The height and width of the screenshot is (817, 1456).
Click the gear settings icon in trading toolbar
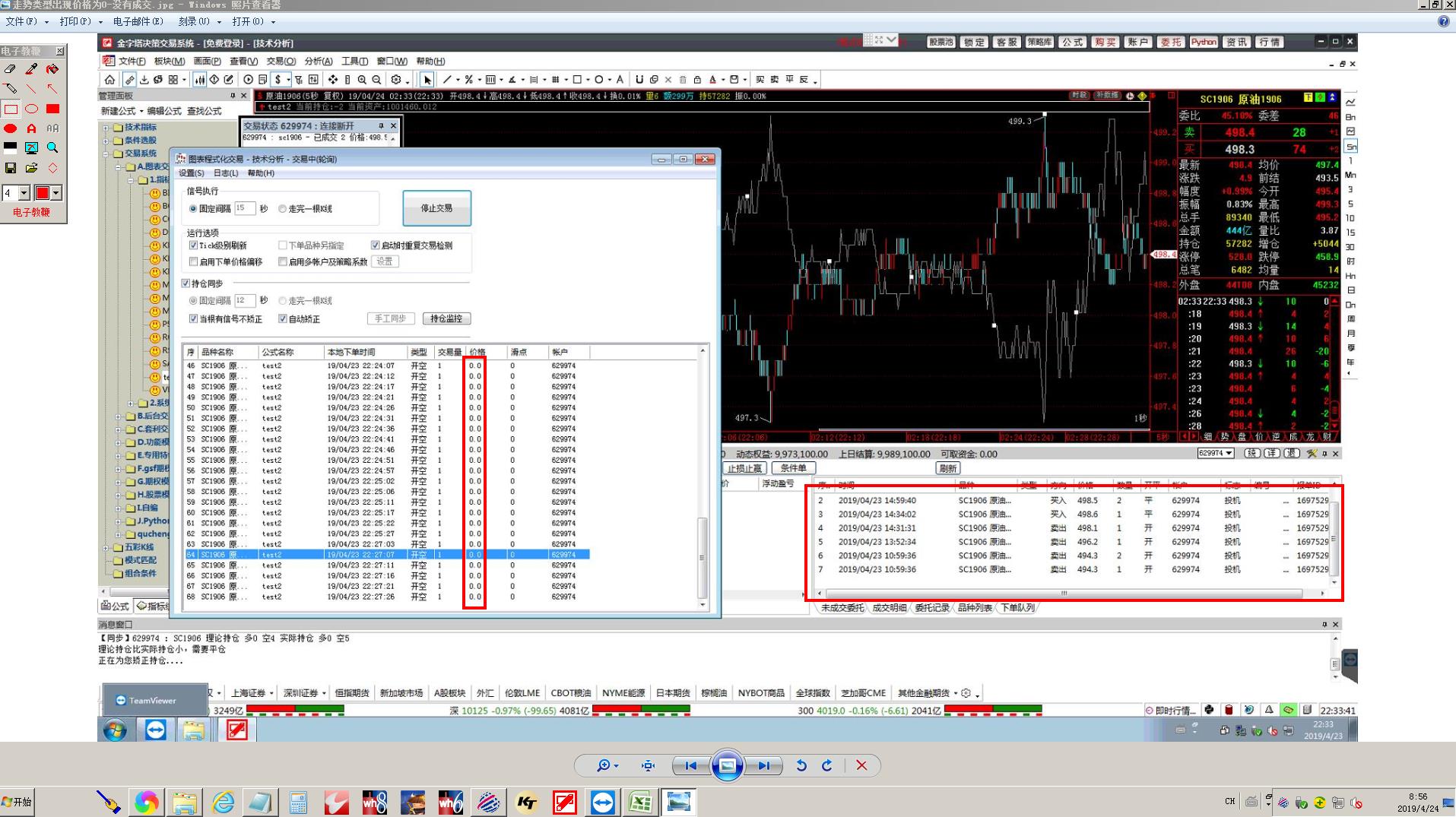click(x=396, y=80)
